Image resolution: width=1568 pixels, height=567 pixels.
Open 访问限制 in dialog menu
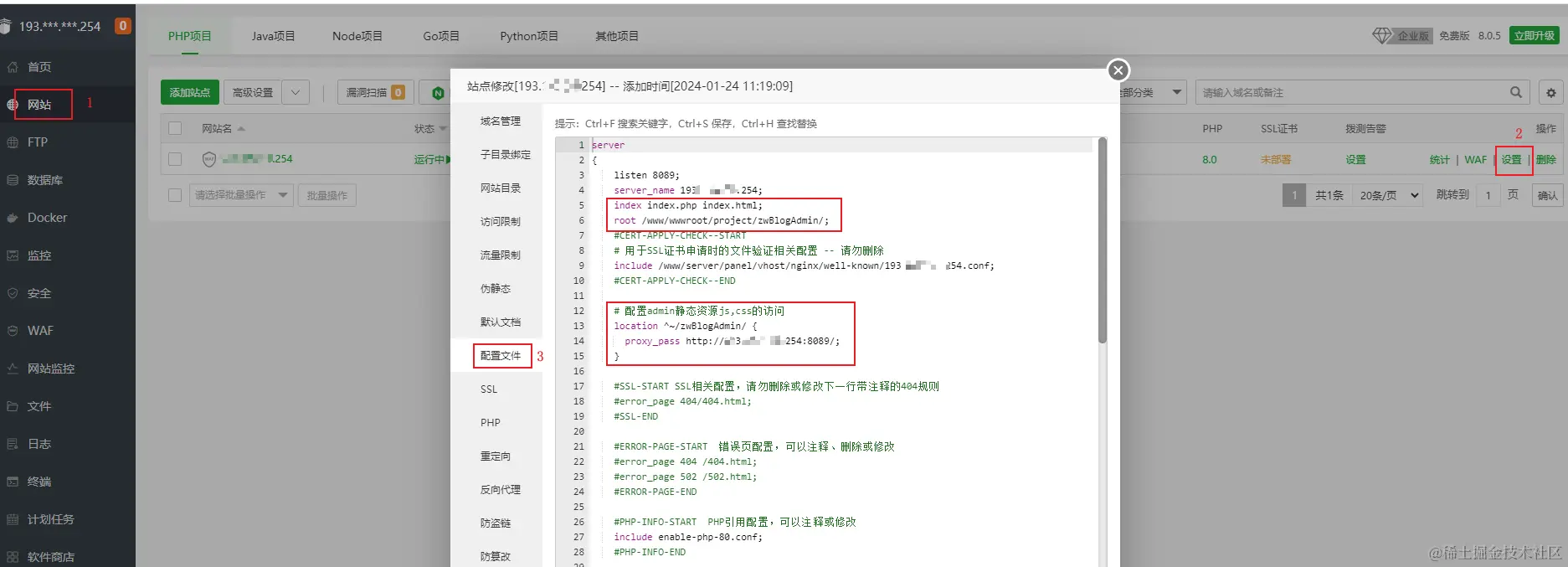[x=500, y=222]
